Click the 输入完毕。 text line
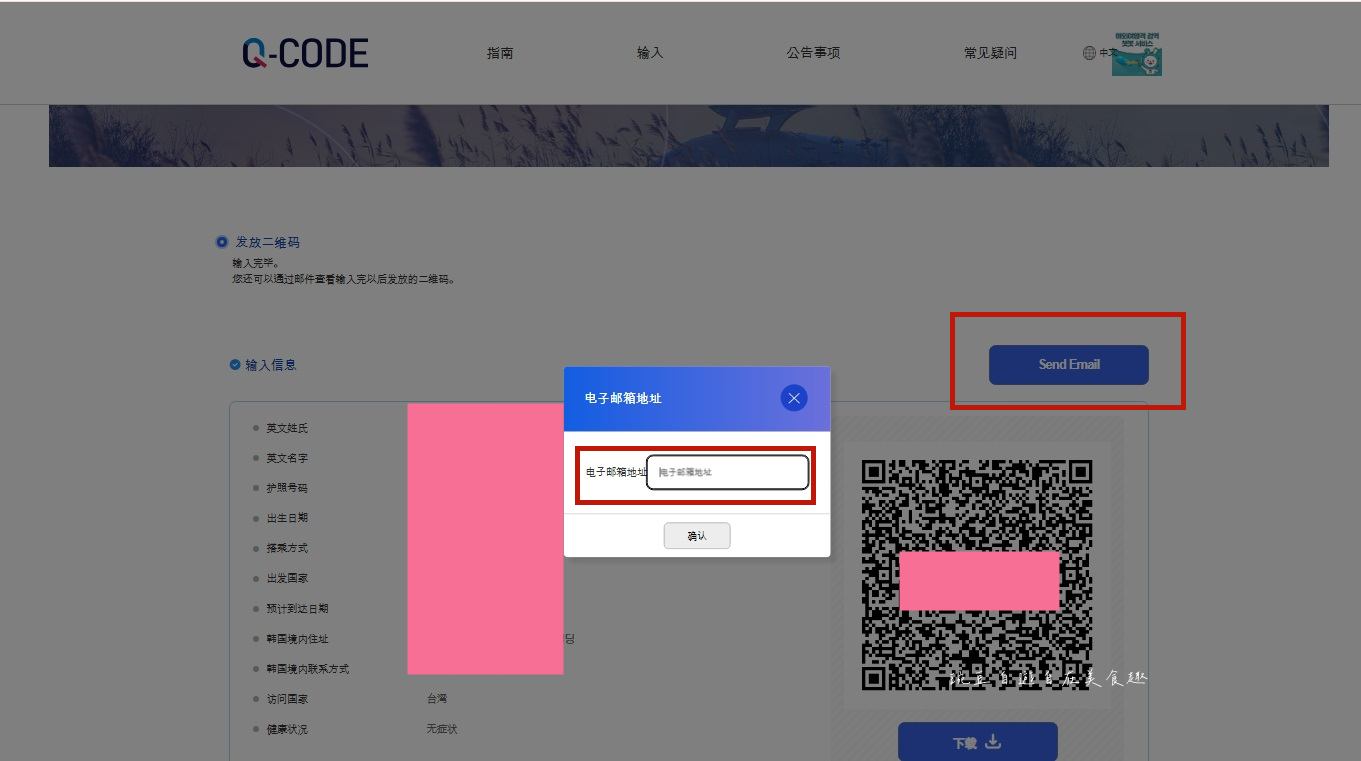This screenshot has height=761, width=1361. pos(255,263)
